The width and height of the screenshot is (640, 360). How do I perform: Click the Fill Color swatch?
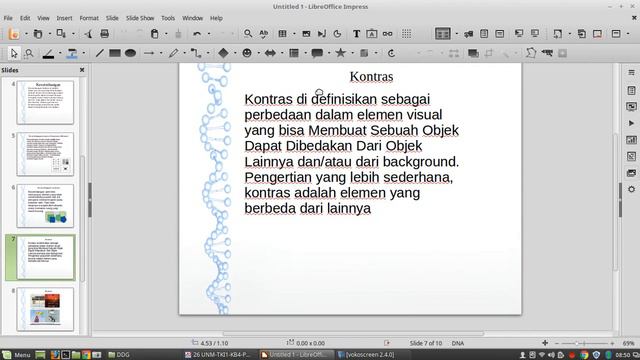[72, 53]
